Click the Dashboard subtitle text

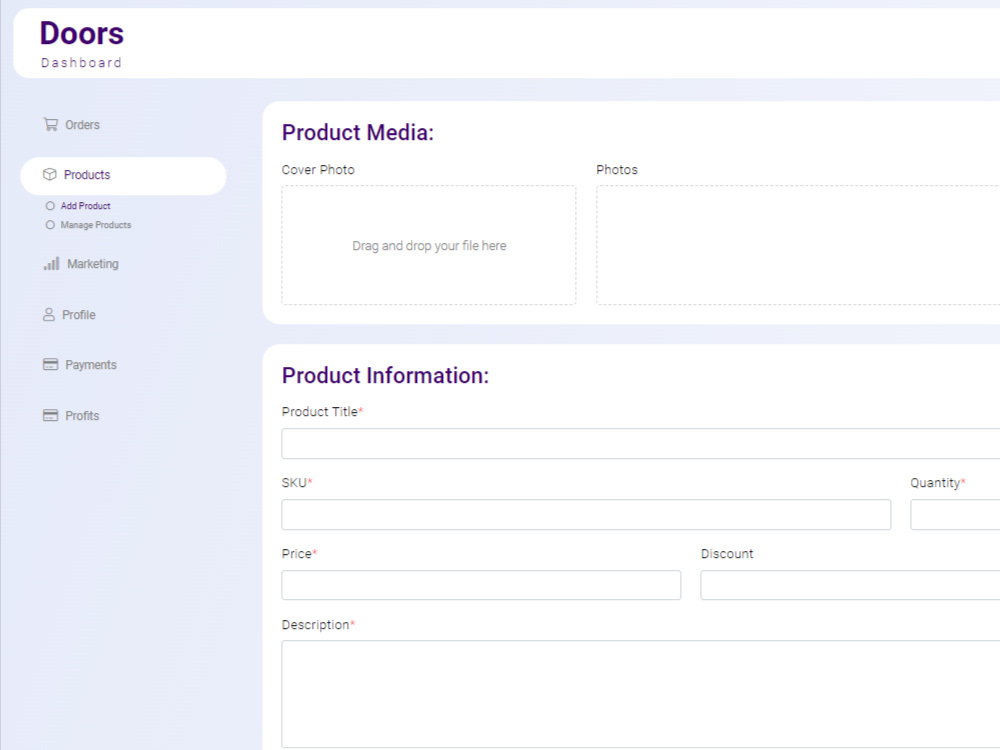click(x=81, y=62)
